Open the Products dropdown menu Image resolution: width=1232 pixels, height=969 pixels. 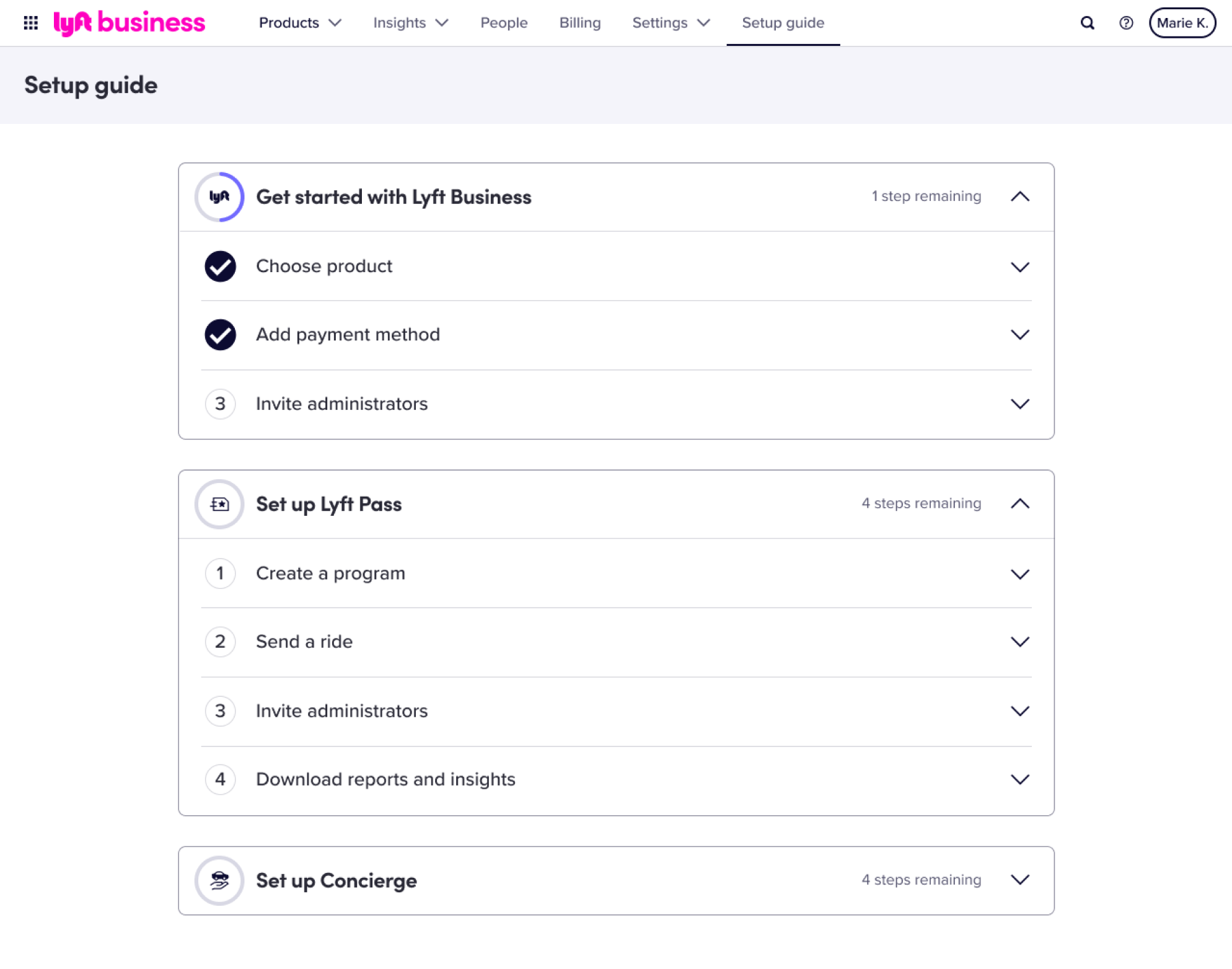[x=300, y=23]
